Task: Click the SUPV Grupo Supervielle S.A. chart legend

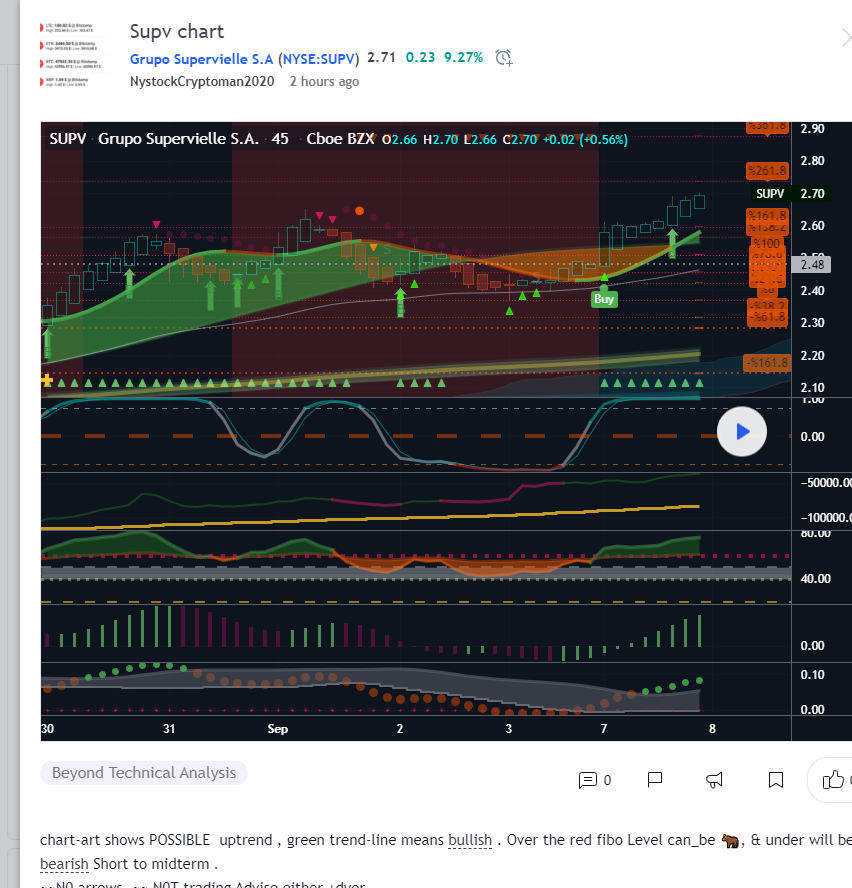Action: pos(154,139)
